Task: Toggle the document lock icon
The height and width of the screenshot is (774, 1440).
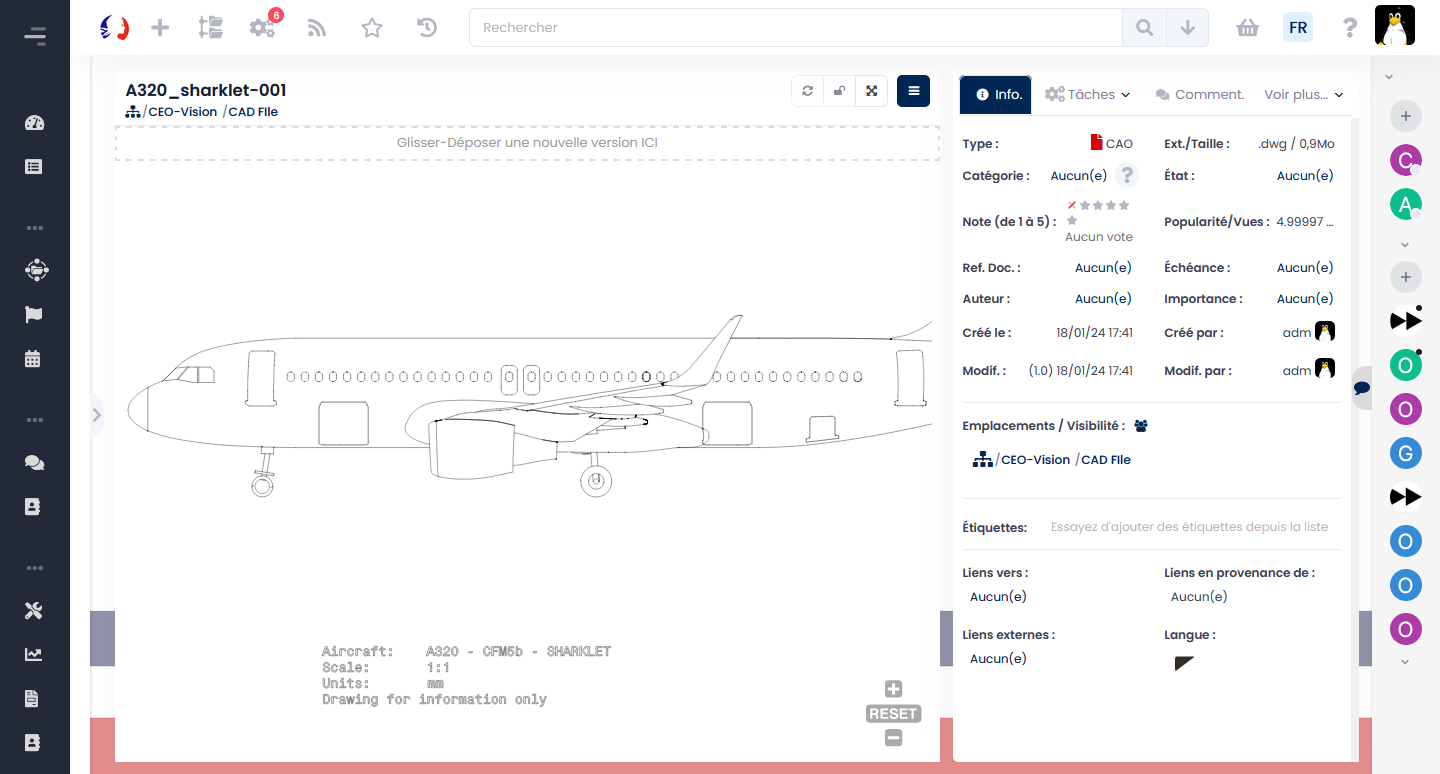Action: (x=839, y=91)
